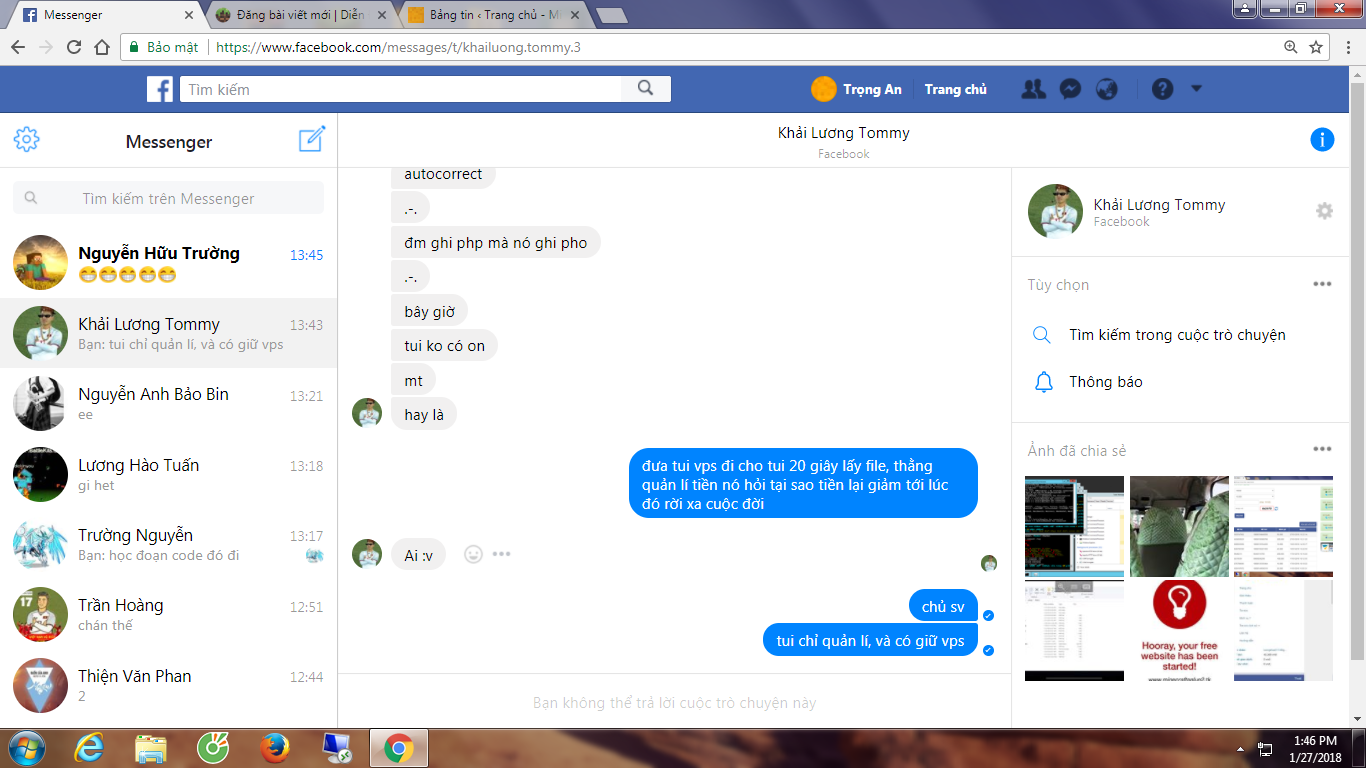Open conversation with Thiện Văn Phan
Screen dimensions: 1366x768
click(168, 685)
